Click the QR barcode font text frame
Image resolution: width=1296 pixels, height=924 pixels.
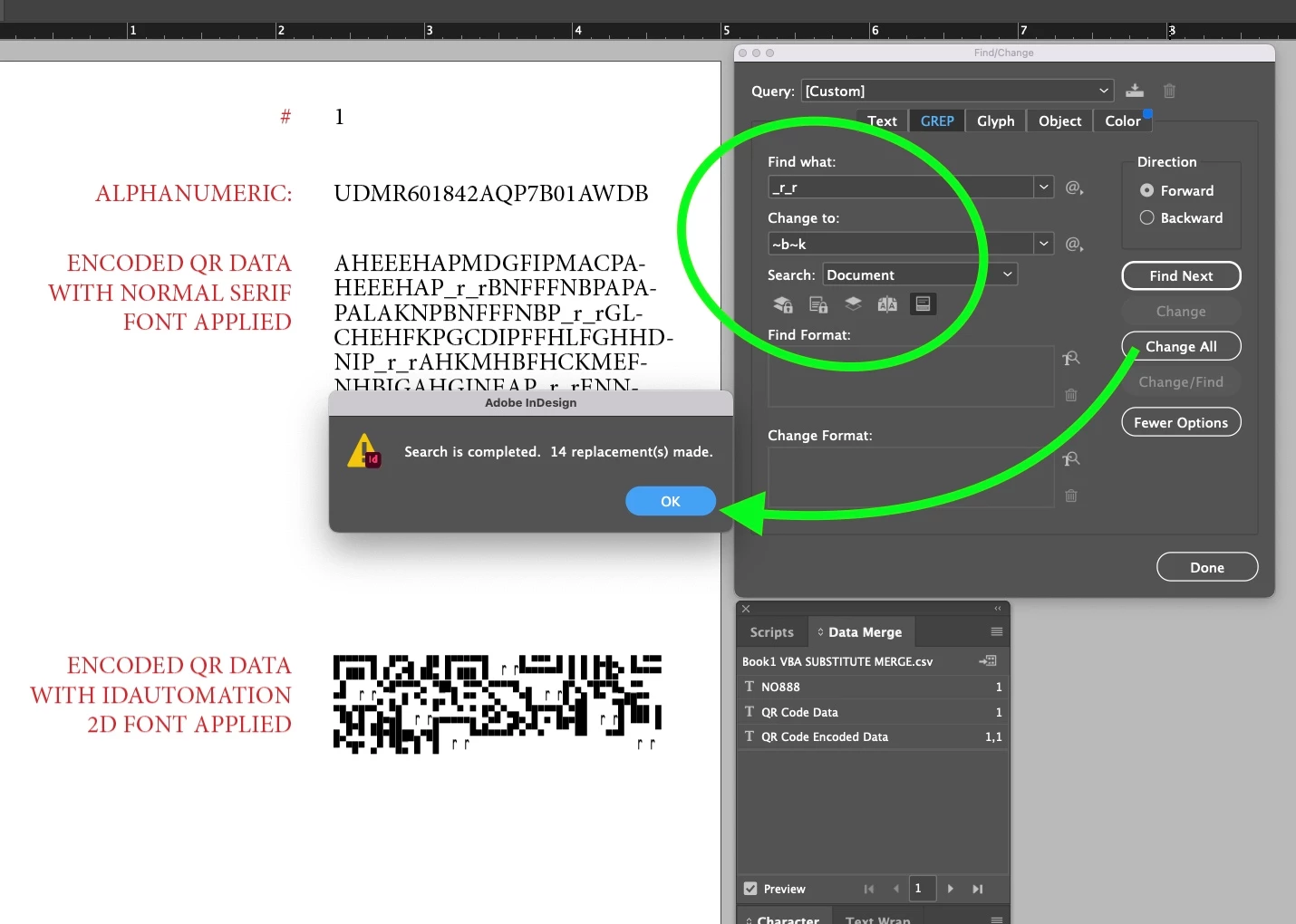pos(498,704)
